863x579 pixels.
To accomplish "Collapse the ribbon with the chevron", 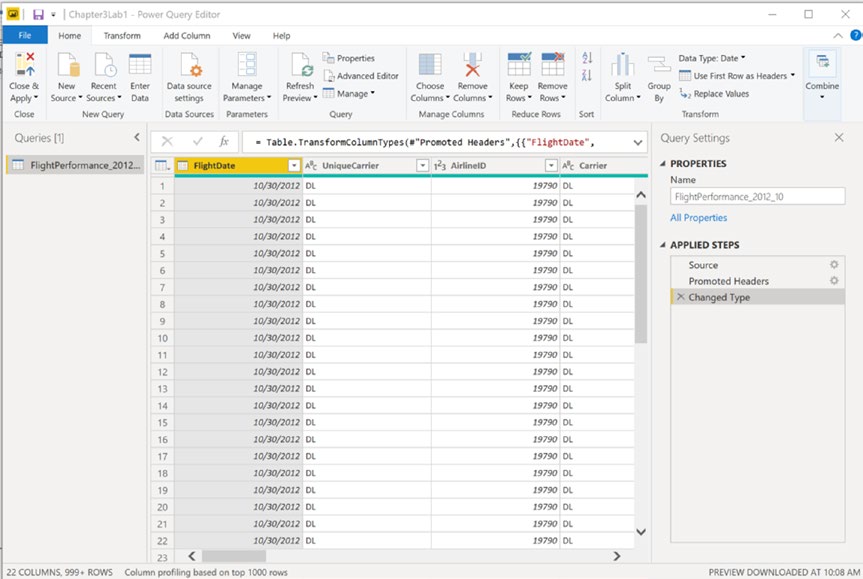I will point(838,36).
